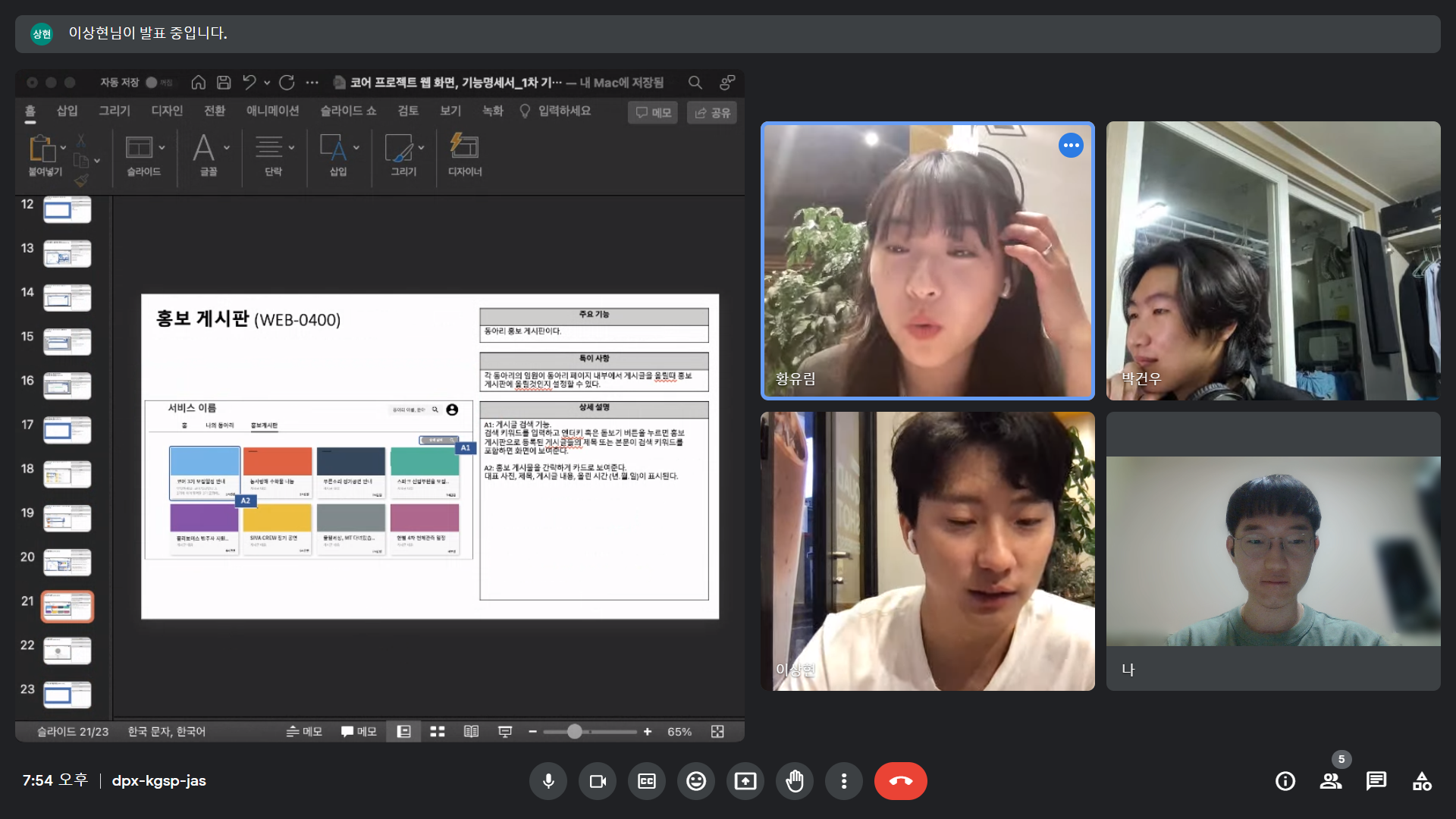1456x819 pixels.
Task: Open the 애니메이션 ribbon tab
Action: (272, 111)
